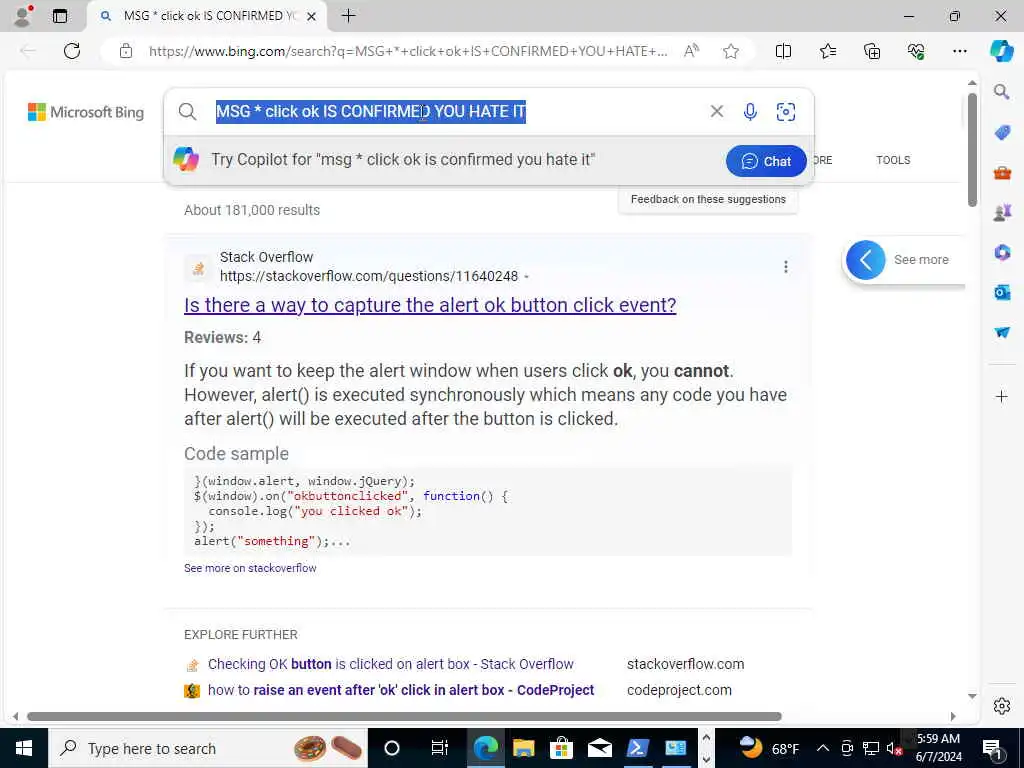
Task: Click the search magnifier in Bing box
Action: 187,112
